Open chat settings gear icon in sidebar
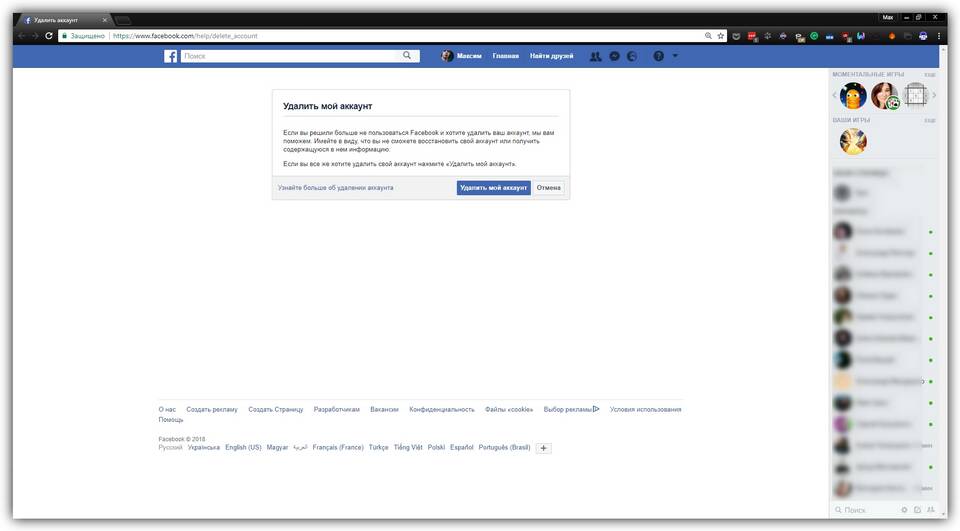This screenshot has width=960, height=531. (904, 510)
